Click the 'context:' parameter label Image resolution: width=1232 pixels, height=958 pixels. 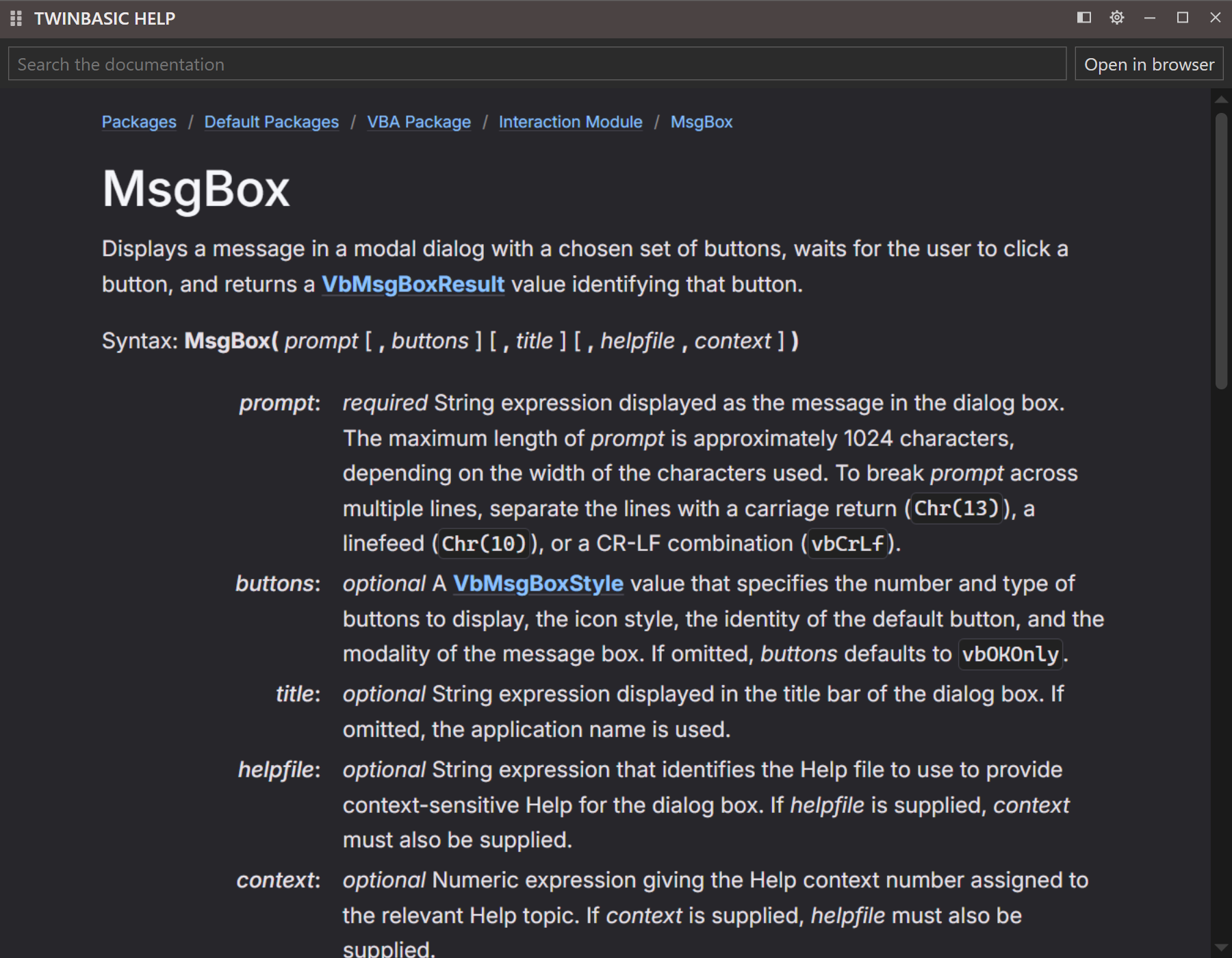279,880
